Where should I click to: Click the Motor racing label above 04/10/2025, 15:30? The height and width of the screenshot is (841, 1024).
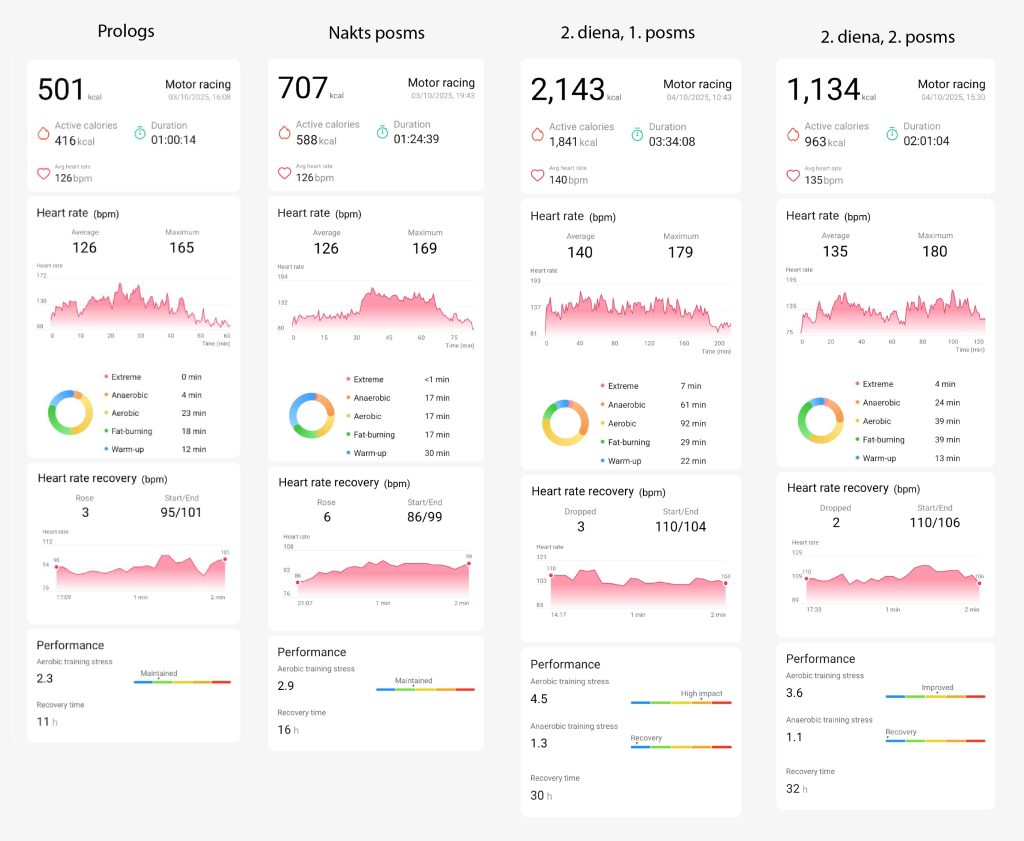coord(951,84)
